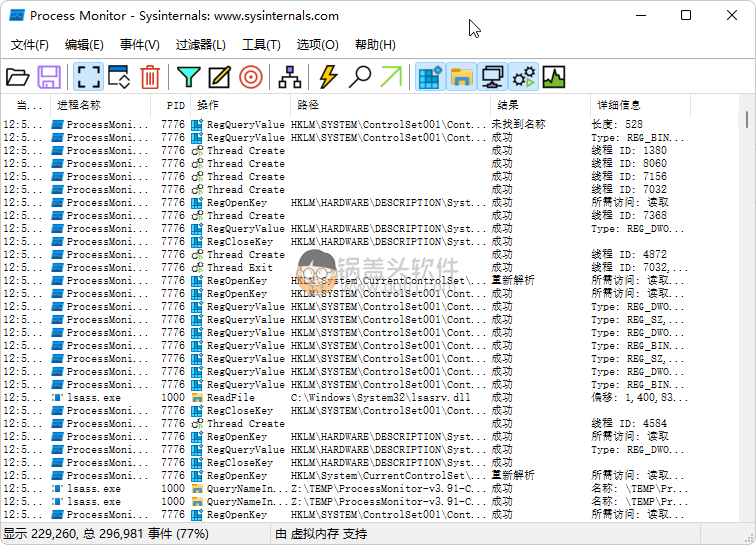This screenshot has width=756, height=545.
Task: Maximize the Process Monitor window
Action: coord(686,15)
